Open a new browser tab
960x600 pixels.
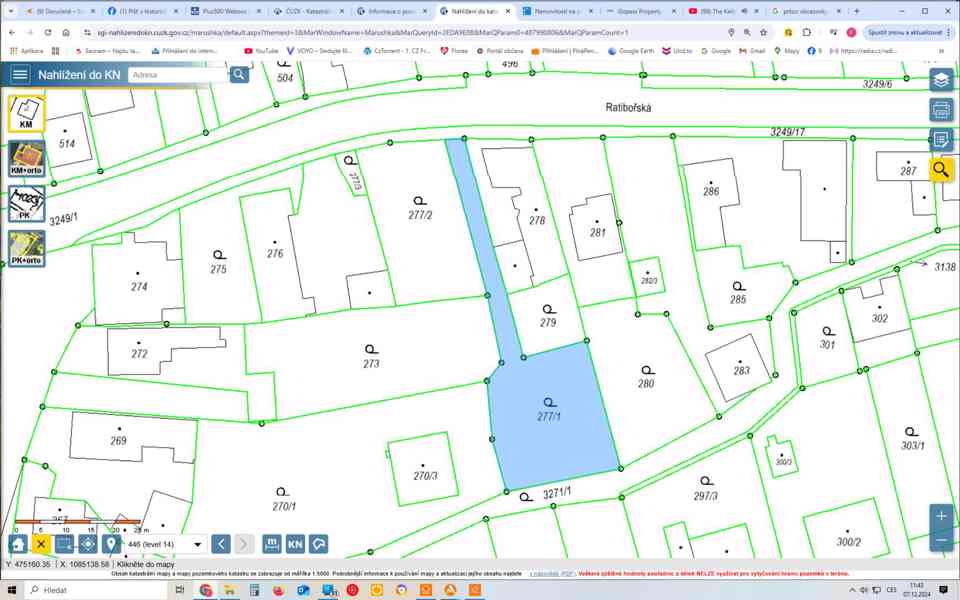(857, 11)
